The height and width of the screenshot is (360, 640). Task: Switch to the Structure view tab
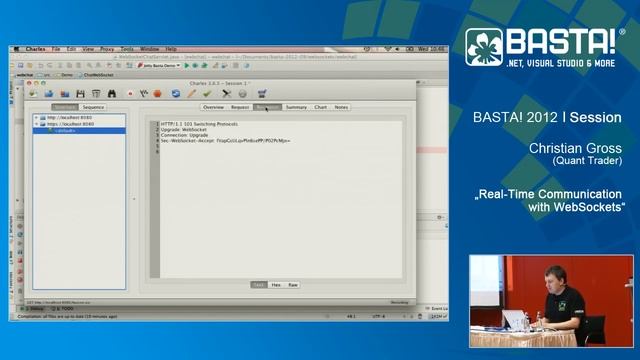[65, 107]
